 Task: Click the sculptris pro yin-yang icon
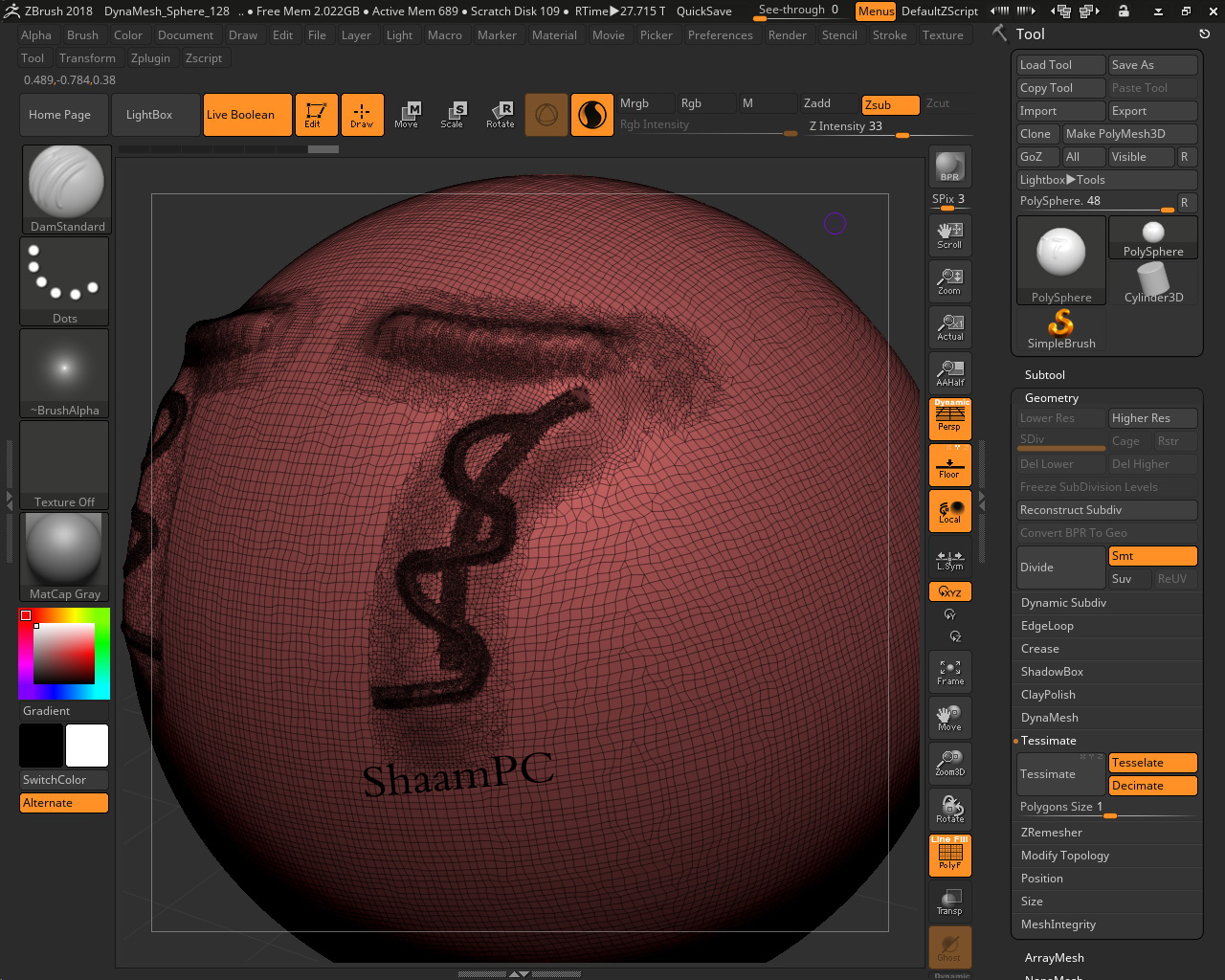click(592, 115)
